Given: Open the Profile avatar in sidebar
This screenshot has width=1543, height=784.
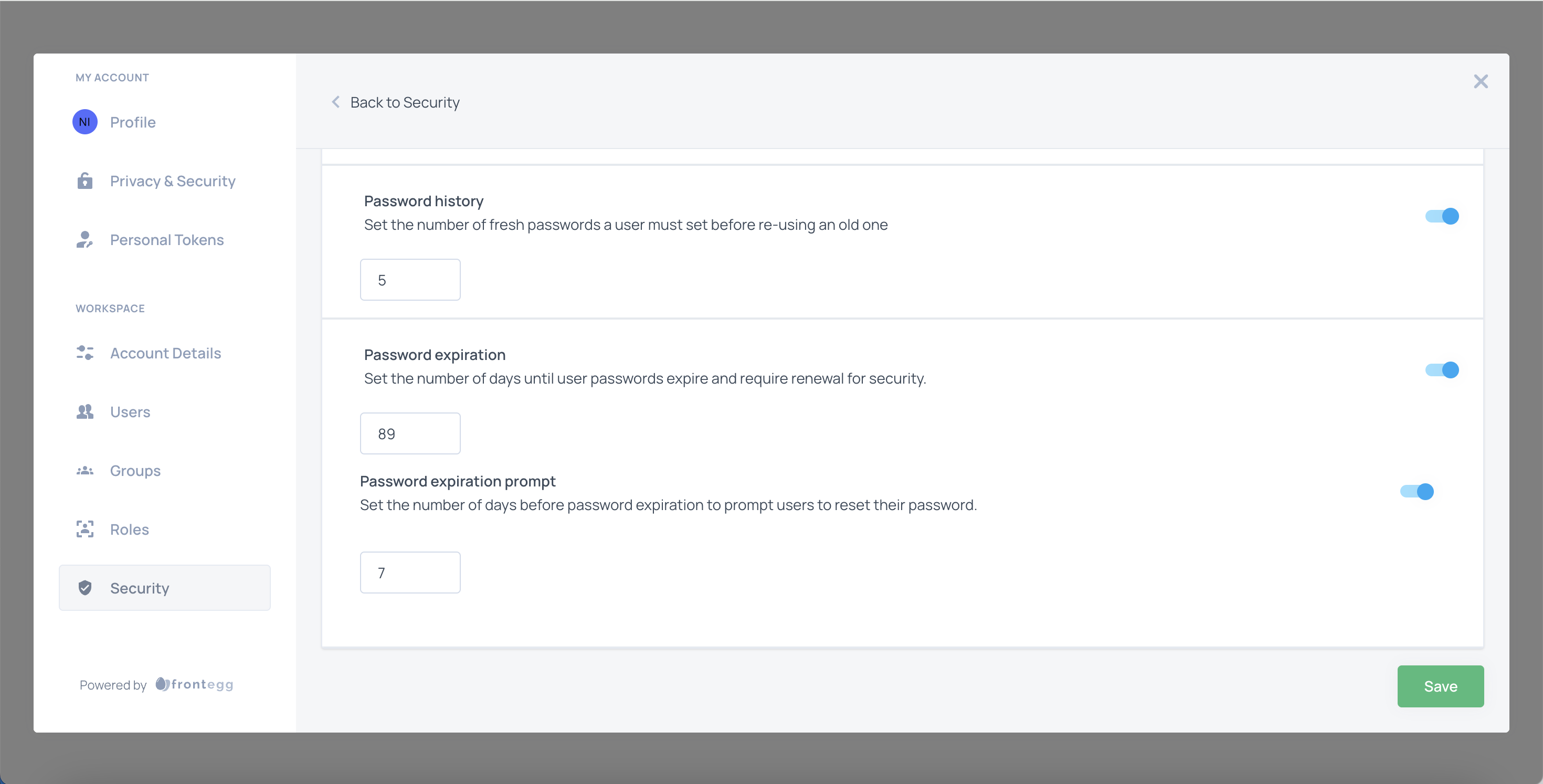Looking at the screenshot, I should tap(84, 122).
